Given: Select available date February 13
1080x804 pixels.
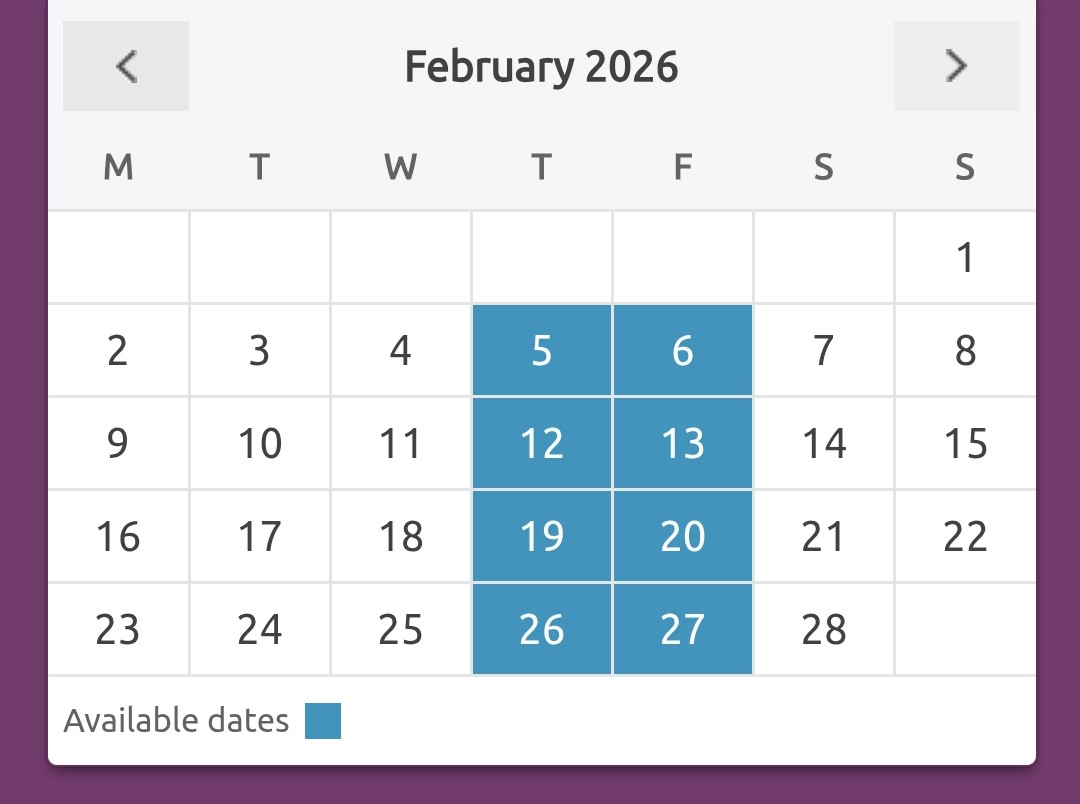Looking at the screenshot, I should tap(683, 444).
